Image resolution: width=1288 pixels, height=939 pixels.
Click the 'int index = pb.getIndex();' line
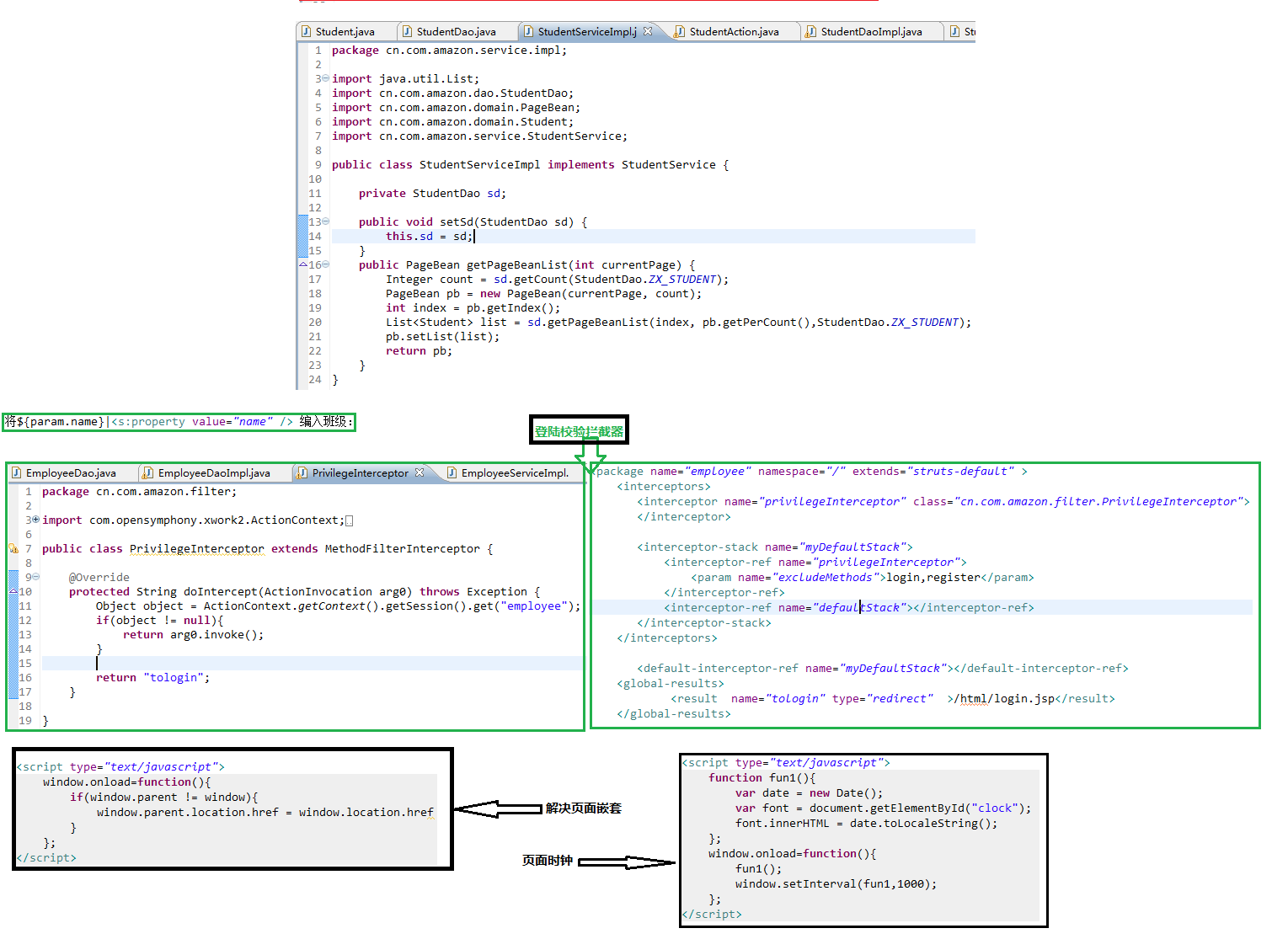pyautogui.click(x=473, y=307)
